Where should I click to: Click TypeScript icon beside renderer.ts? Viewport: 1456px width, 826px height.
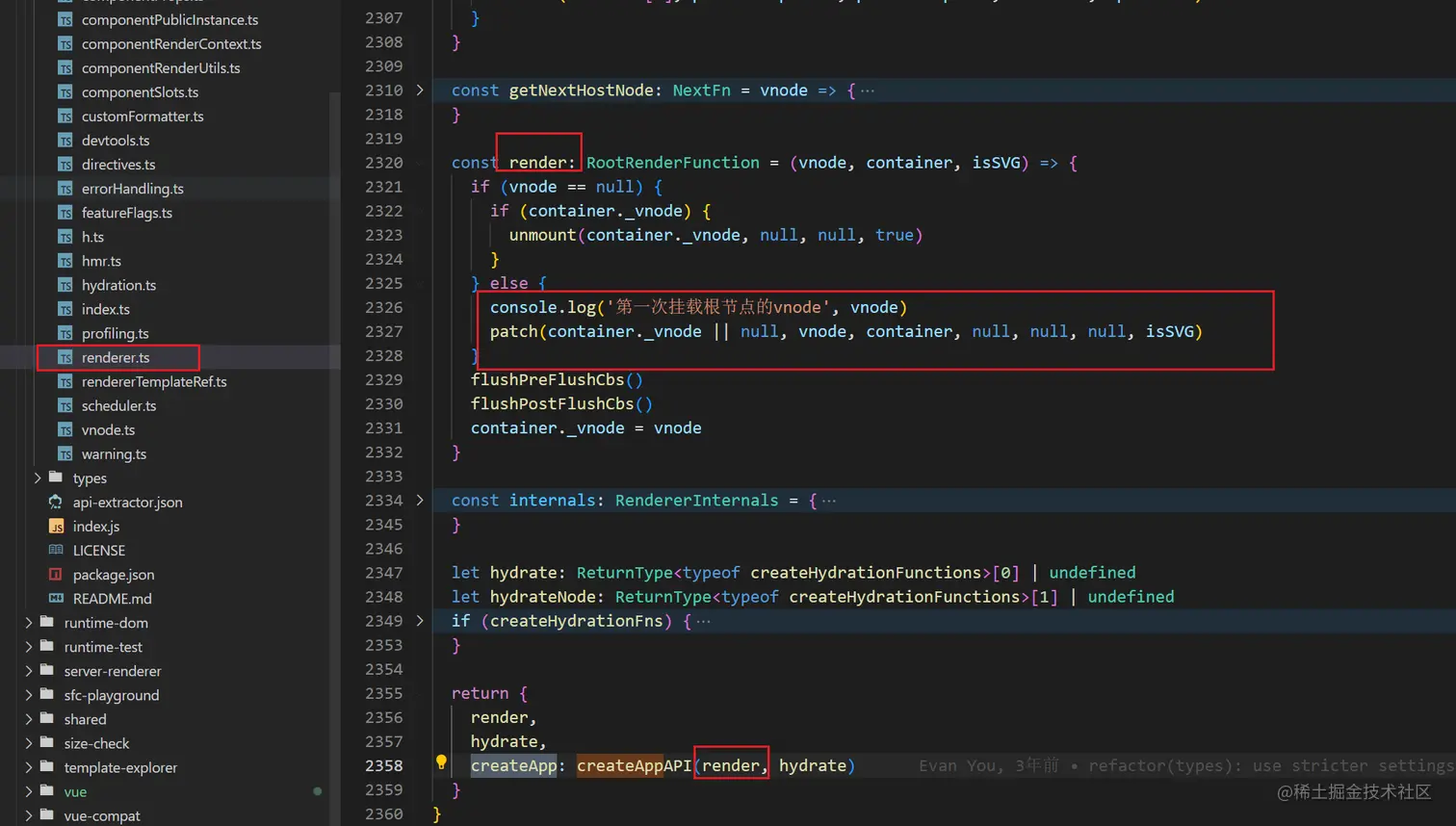(65, 357)
